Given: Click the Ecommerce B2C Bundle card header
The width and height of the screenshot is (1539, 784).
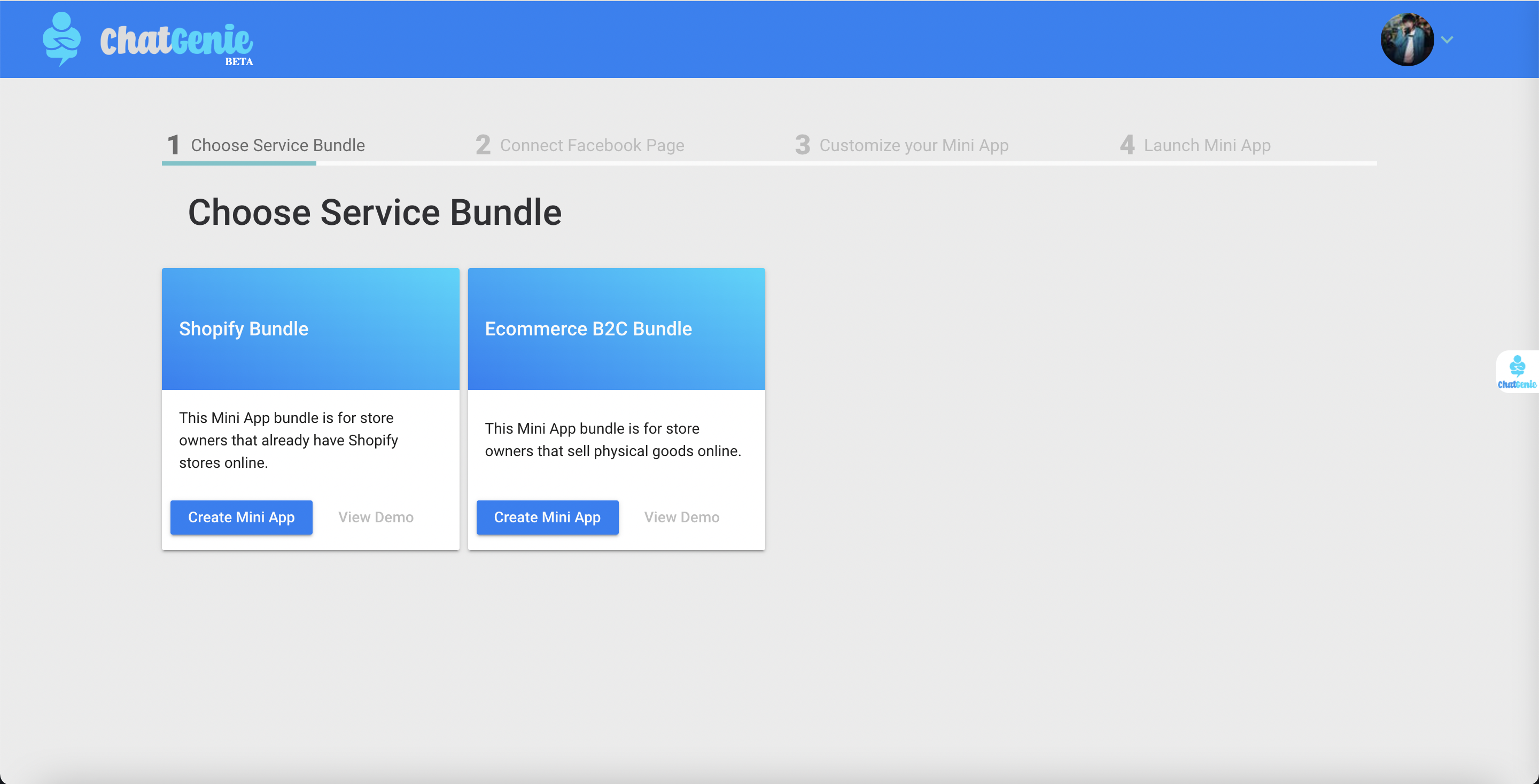Looking at the screenshot, I should pos(616,329).
